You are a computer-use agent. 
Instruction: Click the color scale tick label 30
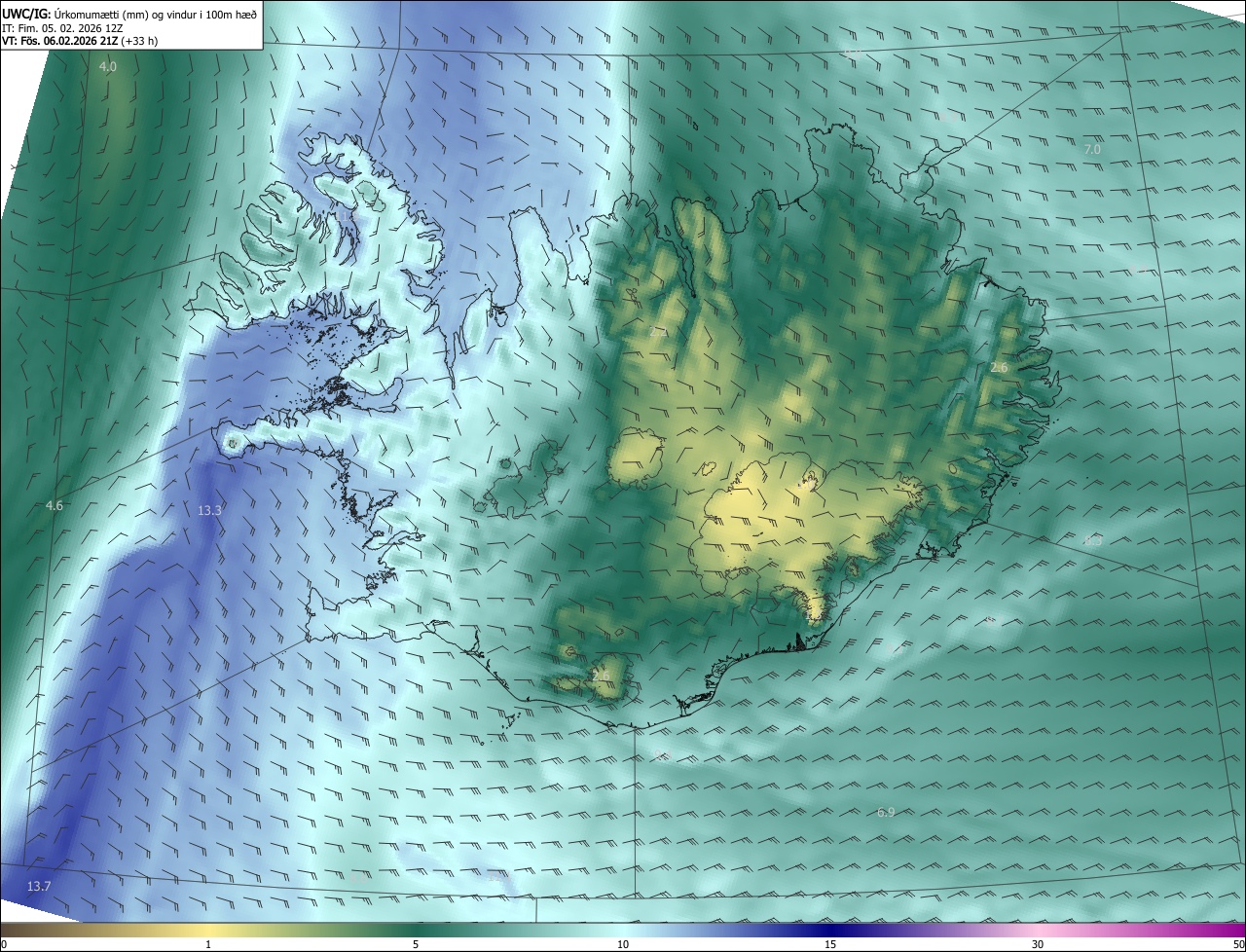1038,944
